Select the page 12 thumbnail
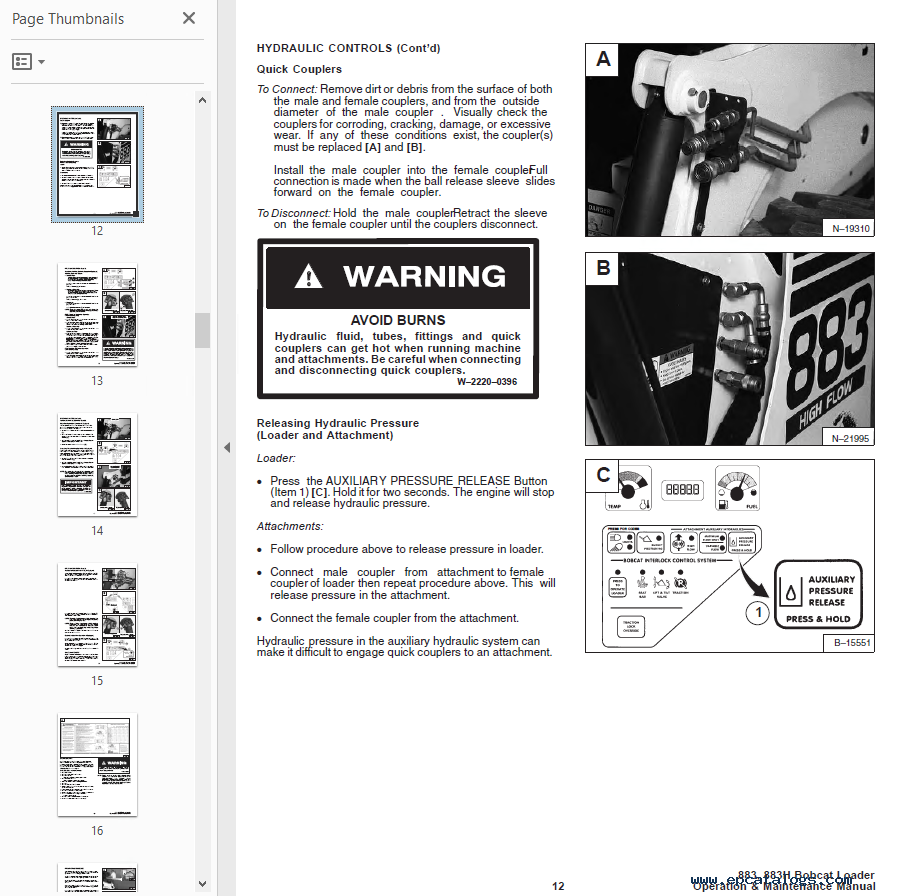The height and width of the screenshot is (896, 903). point(97,164)
